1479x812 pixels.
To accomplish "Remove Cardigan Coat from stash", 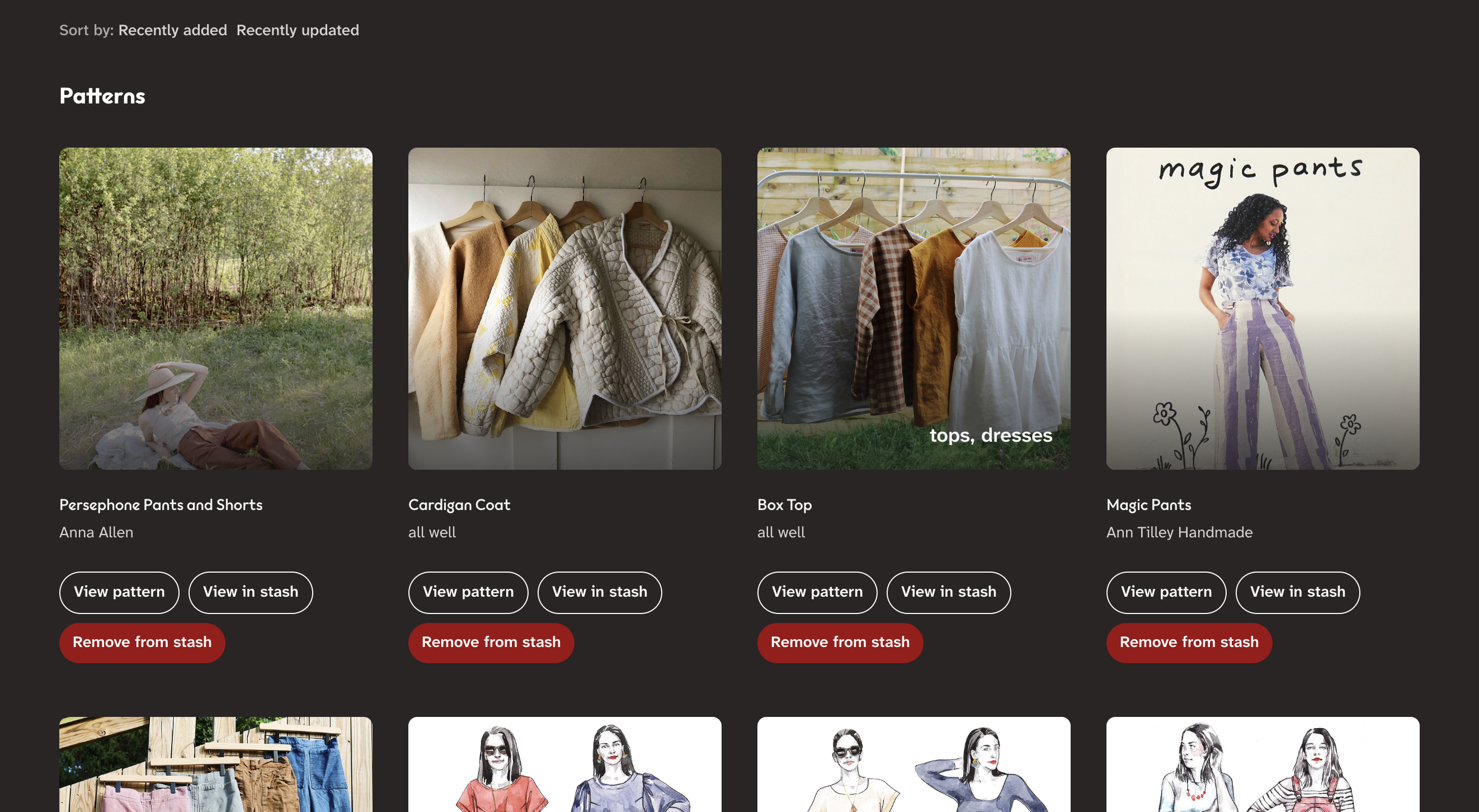I will pyautogui.click(x=491, y=642).
